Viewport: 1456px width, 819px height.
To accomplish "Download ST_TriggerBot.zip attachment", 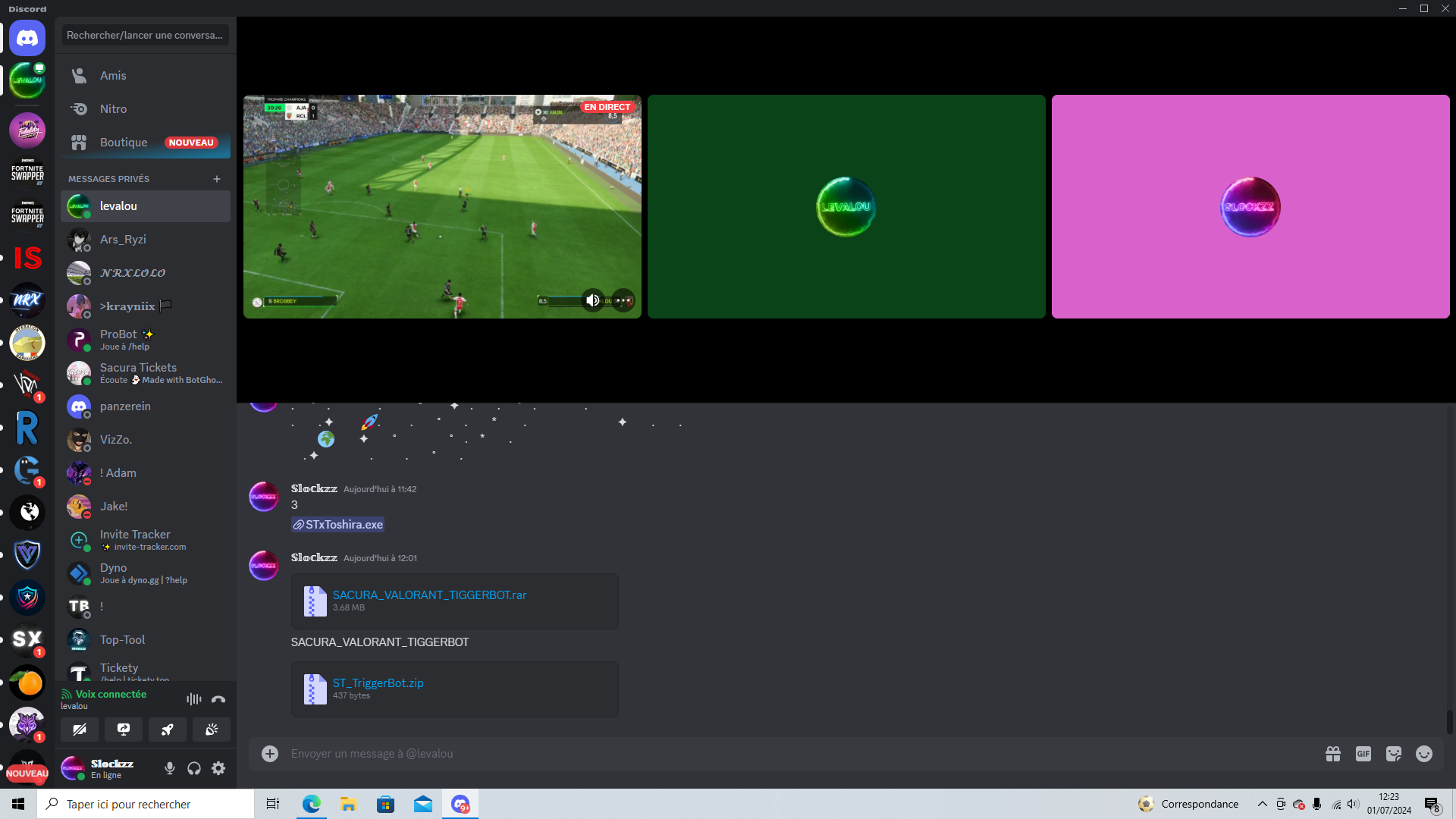I will [378, 683].
